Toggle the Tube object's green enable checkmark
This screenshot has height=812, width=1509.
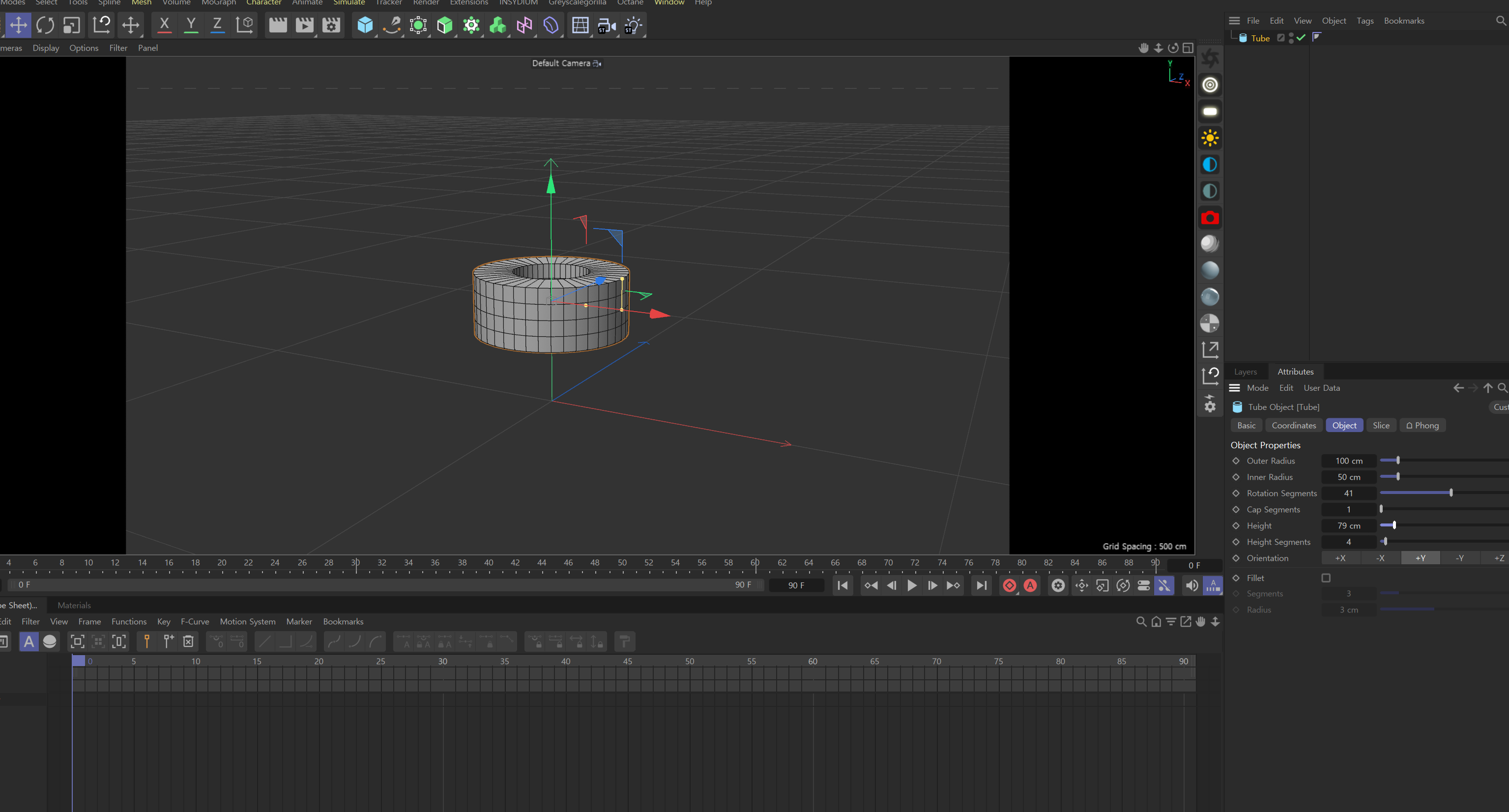[1301, 37]
